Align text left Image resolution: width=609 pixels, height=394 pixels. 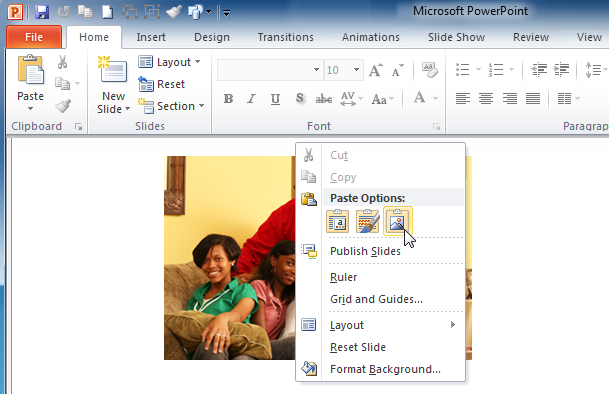(463, 98)
